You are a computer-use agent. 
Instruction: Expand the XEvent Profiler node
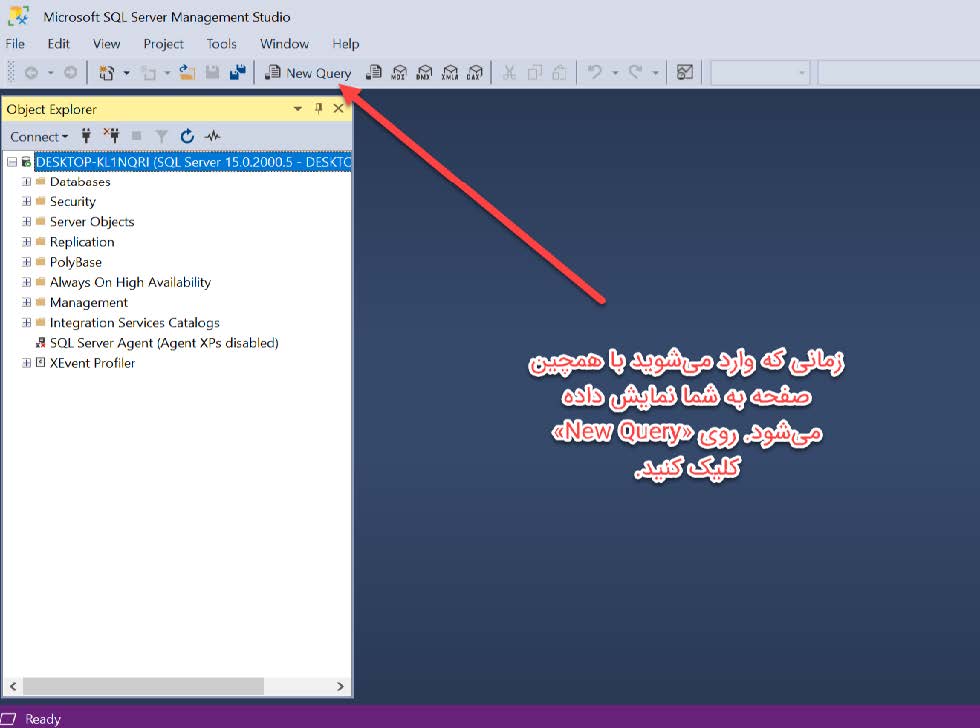(26, 363)
